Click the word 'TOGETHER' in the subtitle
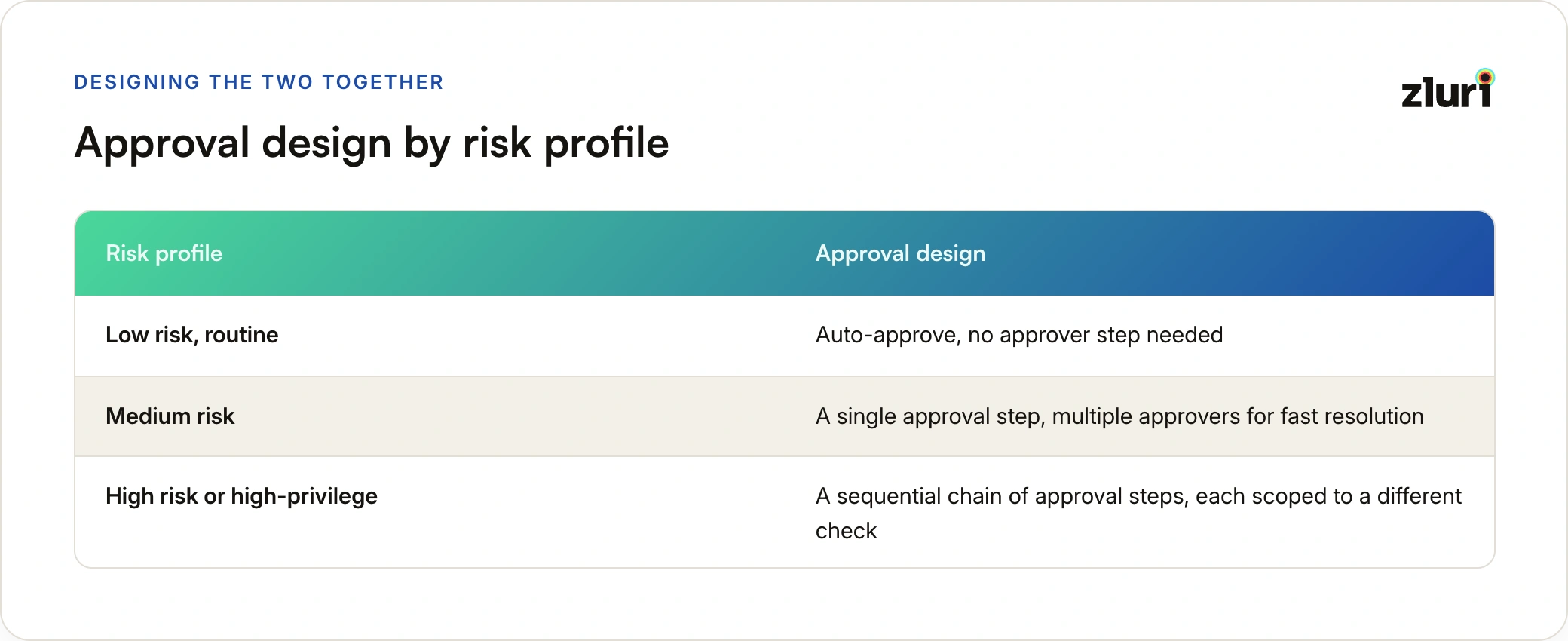The height and width of the screenshot is (641, 1568). pyautogui.click(x=383, y=82)
